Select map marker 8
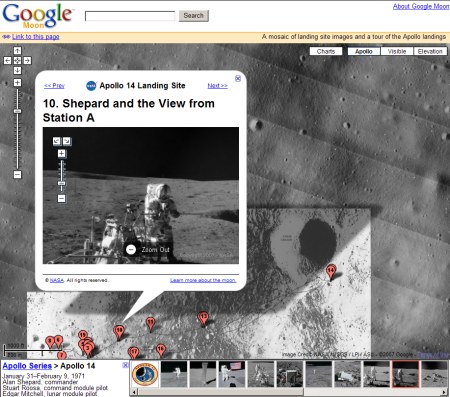 [50, 342]
